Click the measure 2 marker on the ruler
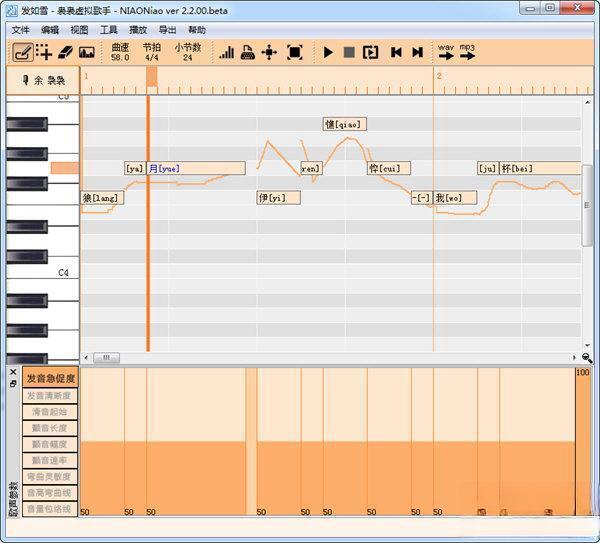Image resolution: width=600 pixels, height=543 pixels. click(x=439, y=76)
